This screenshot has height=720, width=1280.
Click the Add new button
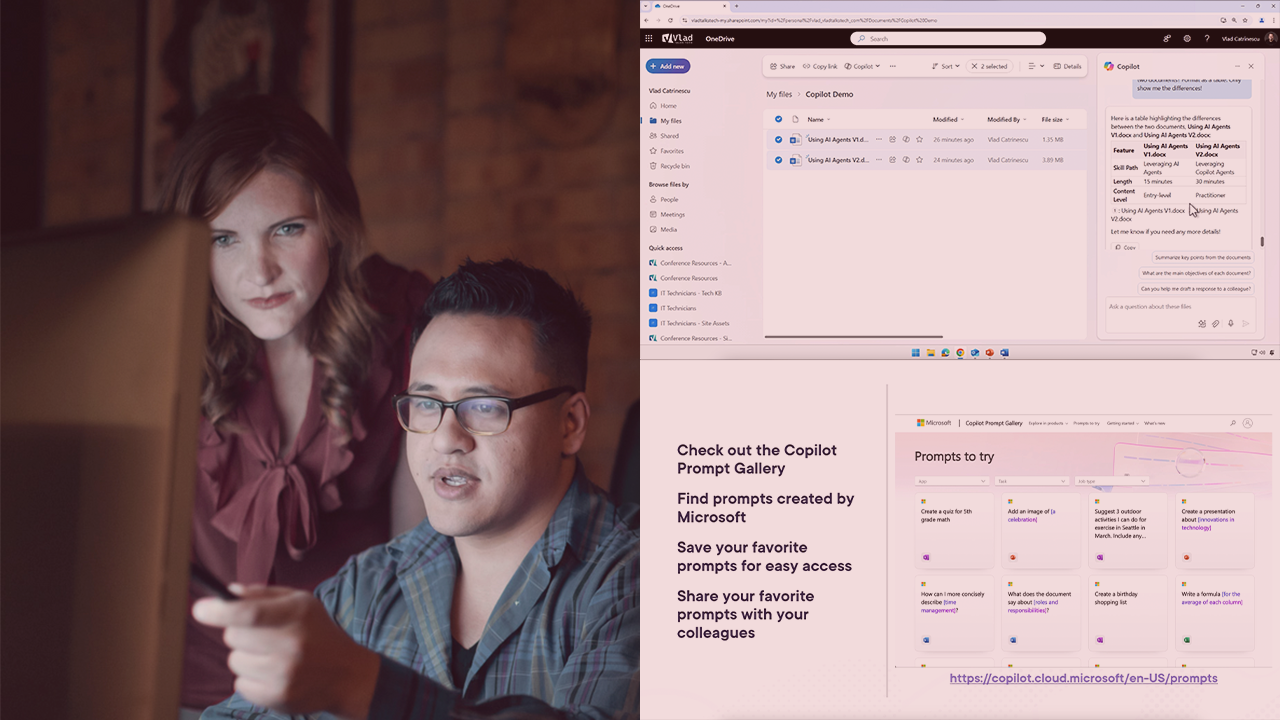click(x=668, y=67)
